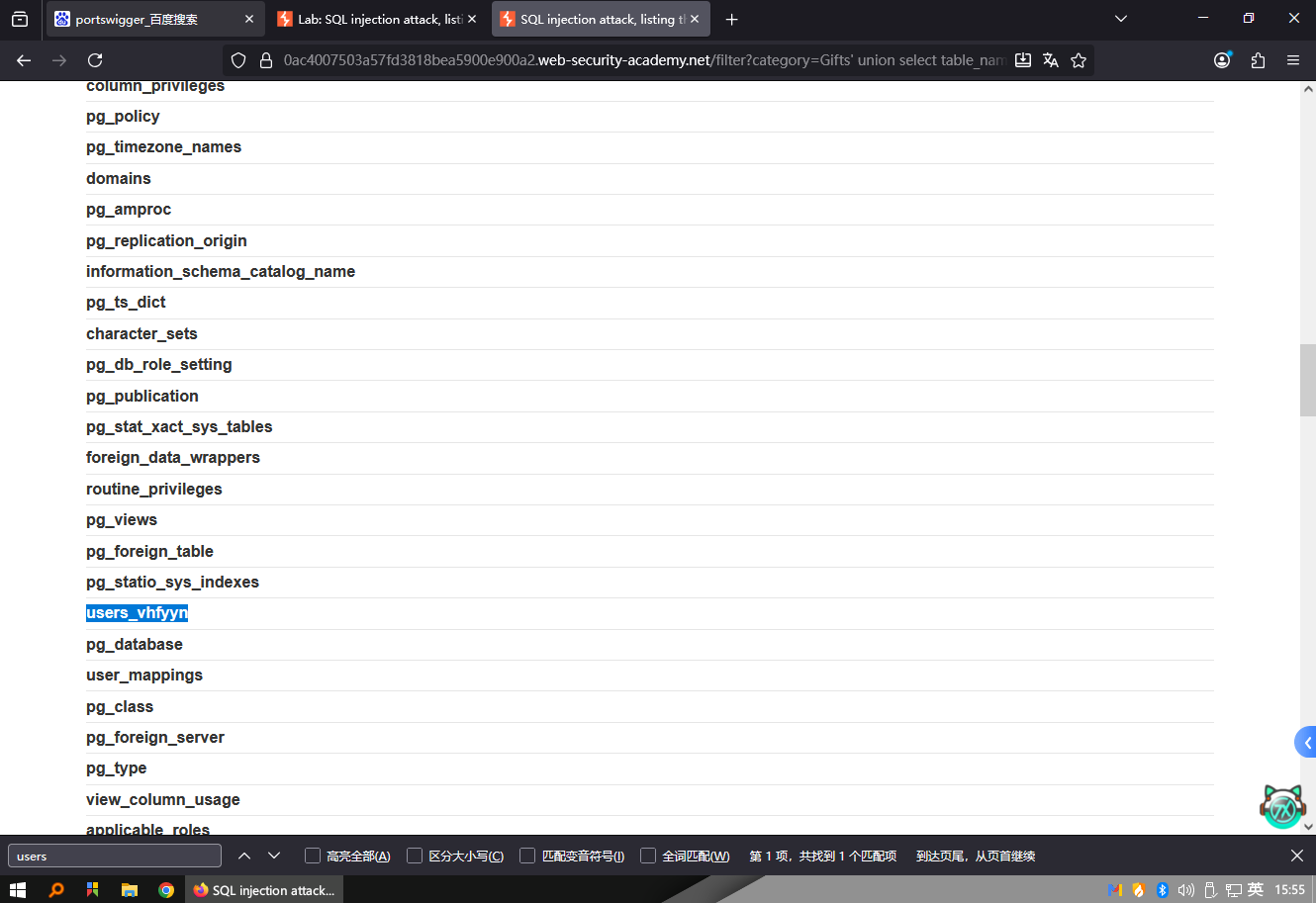This screenshot has height=903, width=1316.
Task: Open colorful bookmark app in taskbar
Action: coord(93,890)
